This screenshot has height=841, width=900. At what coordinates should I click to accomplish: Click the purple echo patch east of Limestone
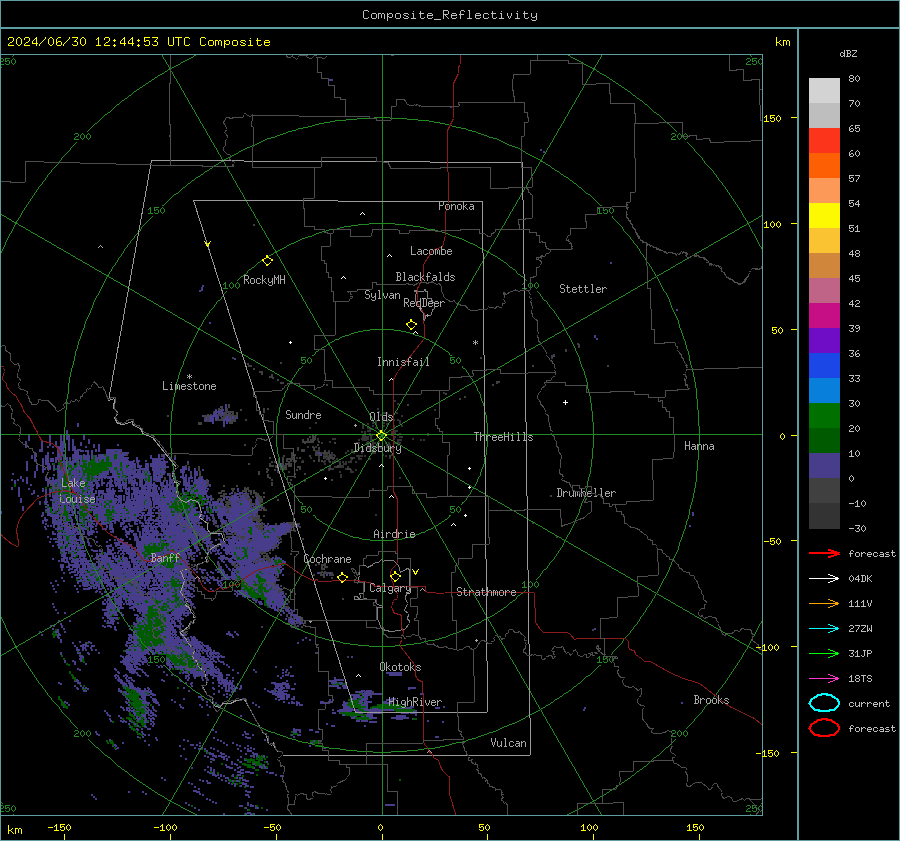click(220, 415)
